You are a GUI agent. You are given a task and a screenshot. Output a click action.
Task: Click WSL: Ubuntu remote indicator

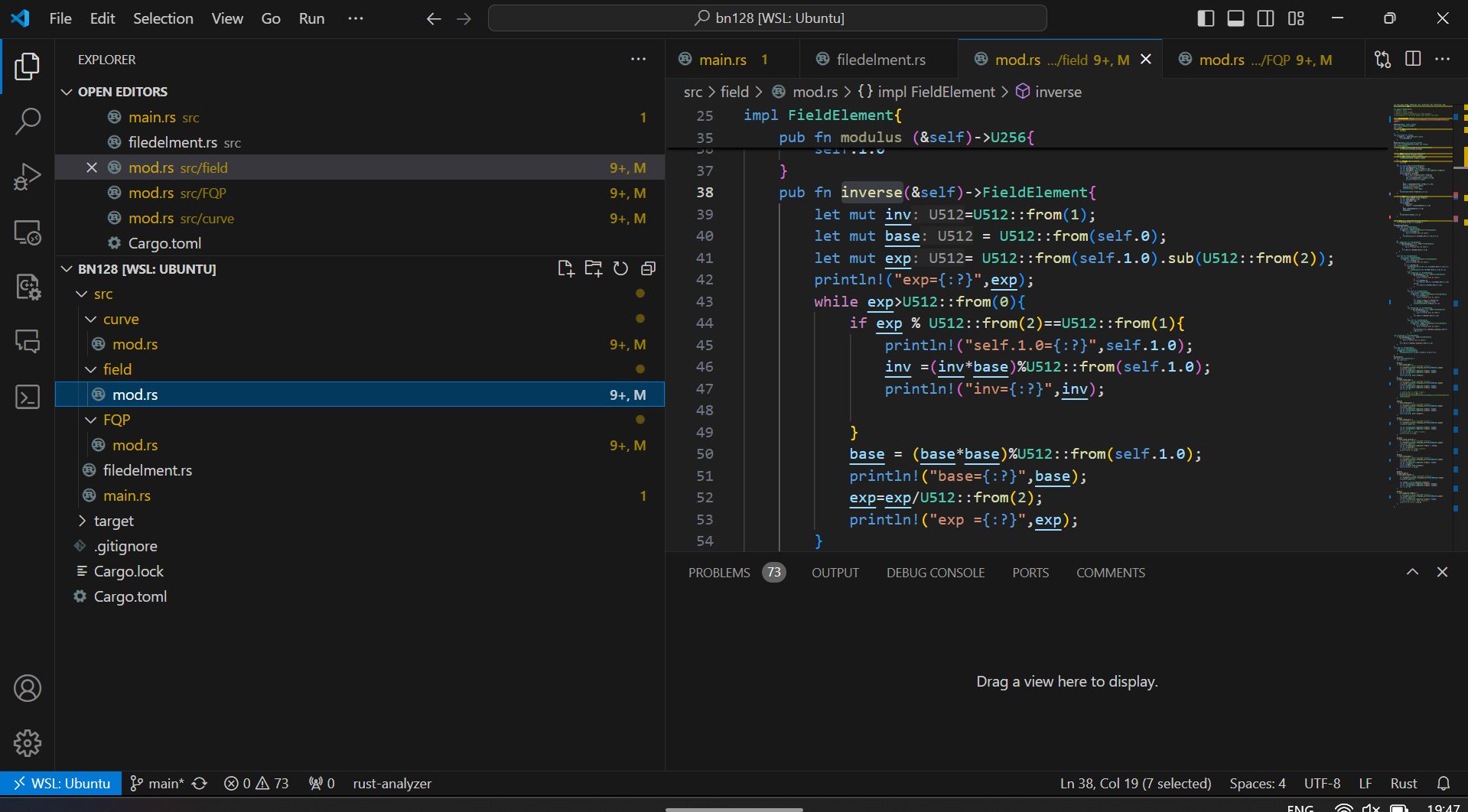[61, 784]
